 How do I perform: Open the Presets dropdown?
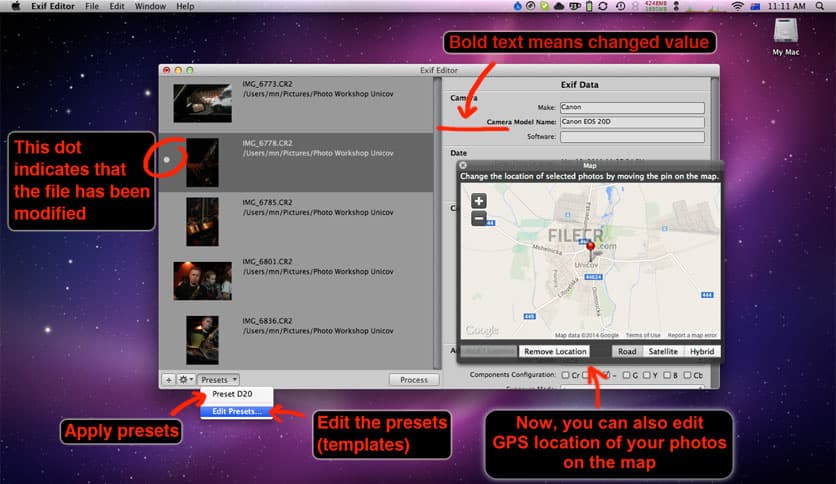(219, 380)
